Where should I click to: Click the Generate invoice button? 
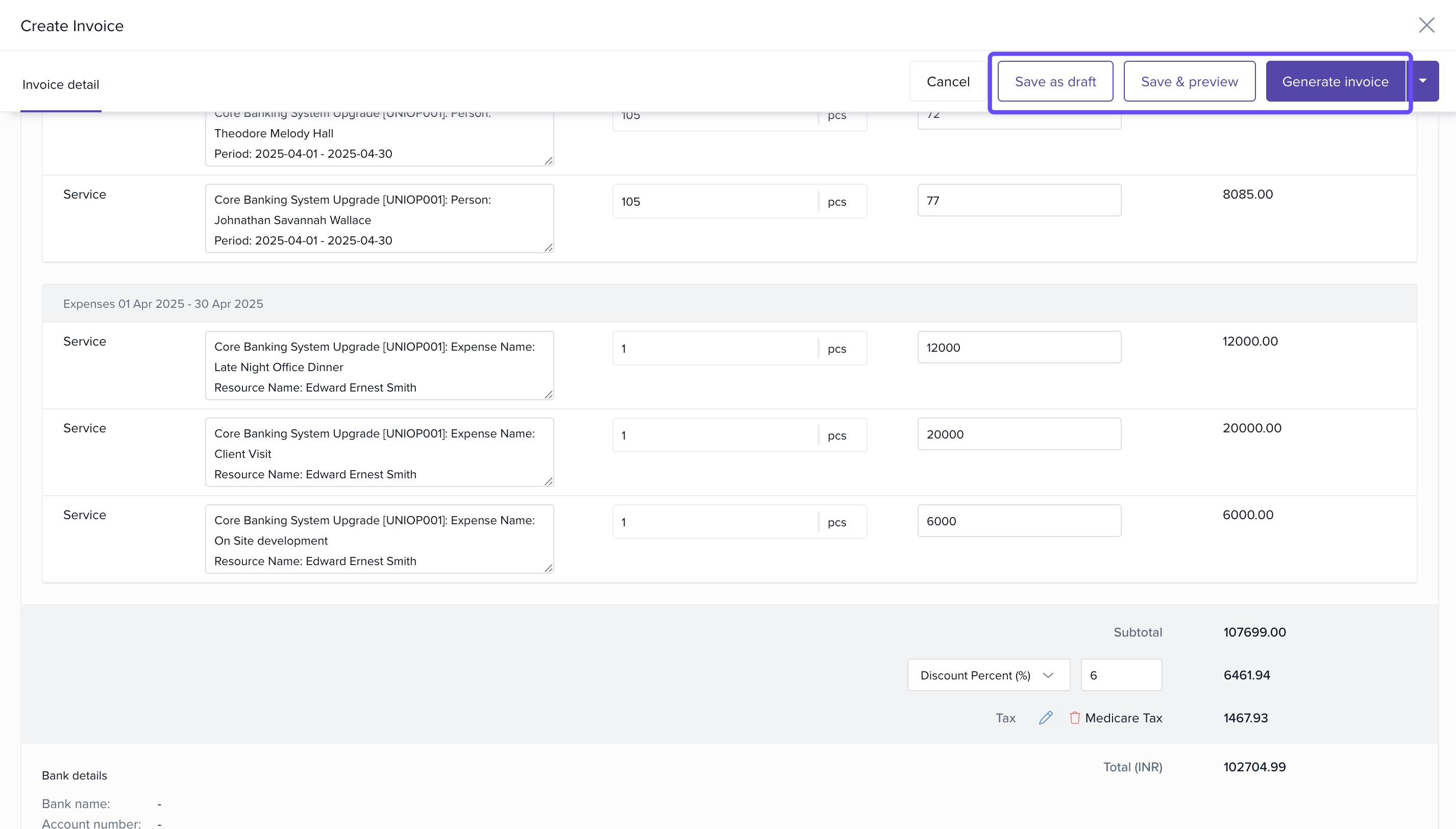pyautogui.click(x=1335, y=82)
